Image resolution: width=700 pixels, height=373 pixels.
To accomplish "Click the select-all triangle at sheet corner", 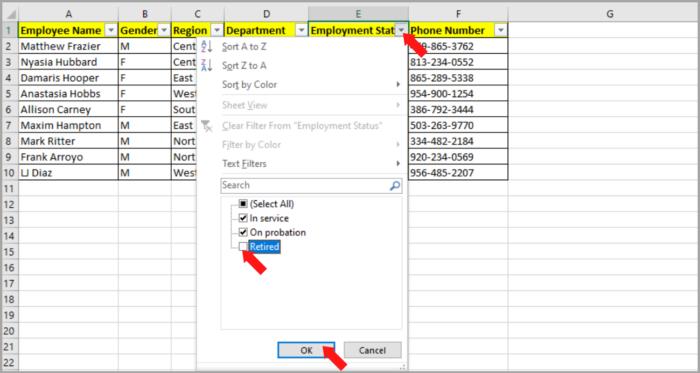I will [11, 14].
